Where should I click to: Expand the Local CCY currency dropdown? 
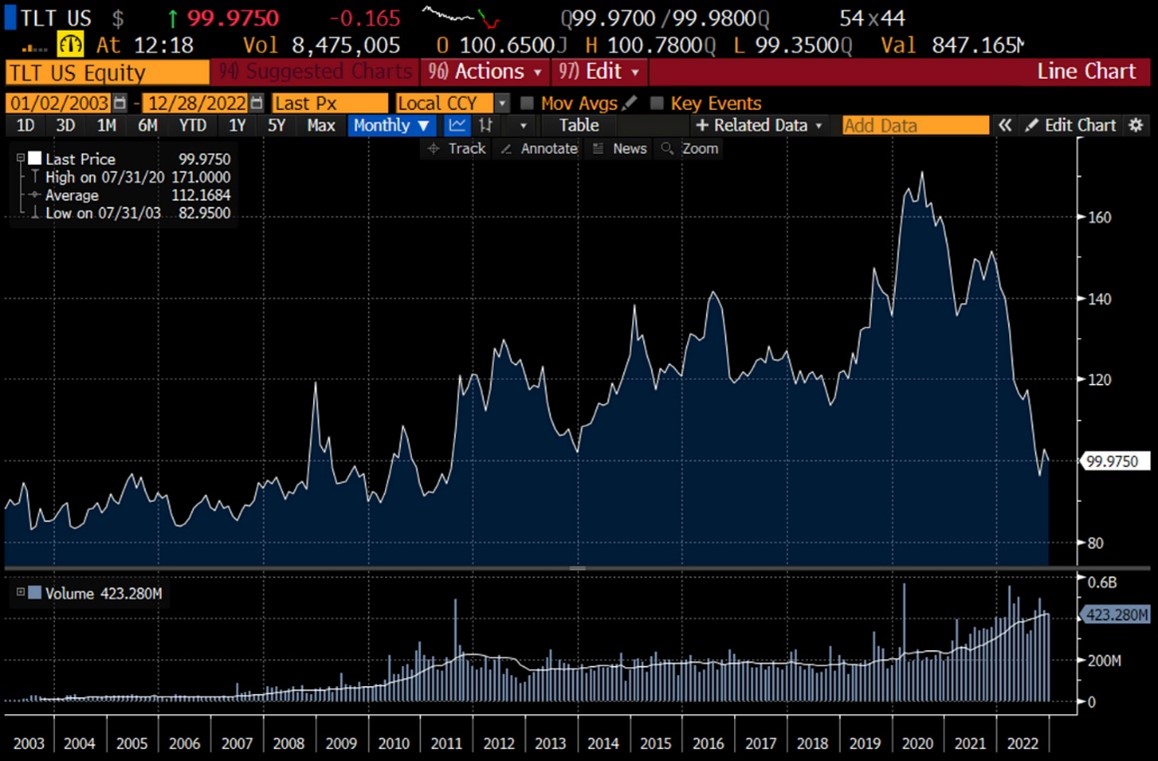[502, 103]
